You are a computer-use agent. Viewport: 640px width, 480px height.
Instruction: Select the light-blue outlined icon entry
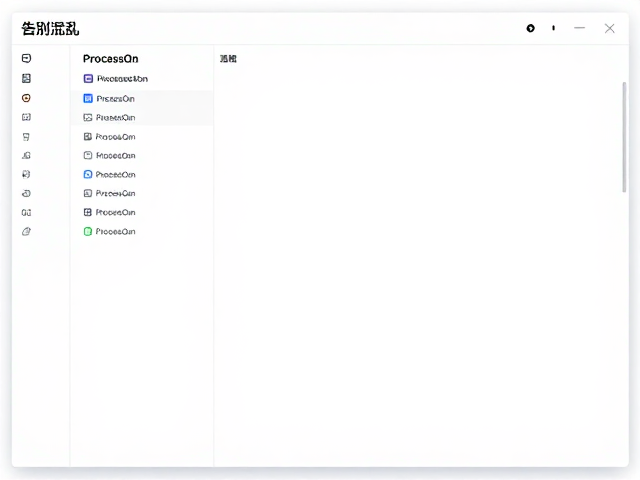pyautogui.click(x=109, y=174)
